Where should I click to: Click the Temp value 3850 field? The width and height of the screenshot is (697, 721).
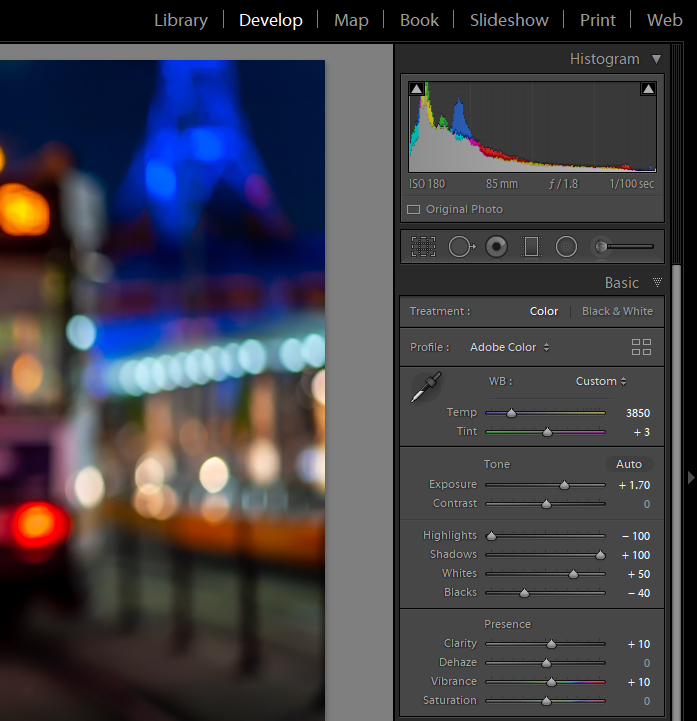tap(638, 413)
